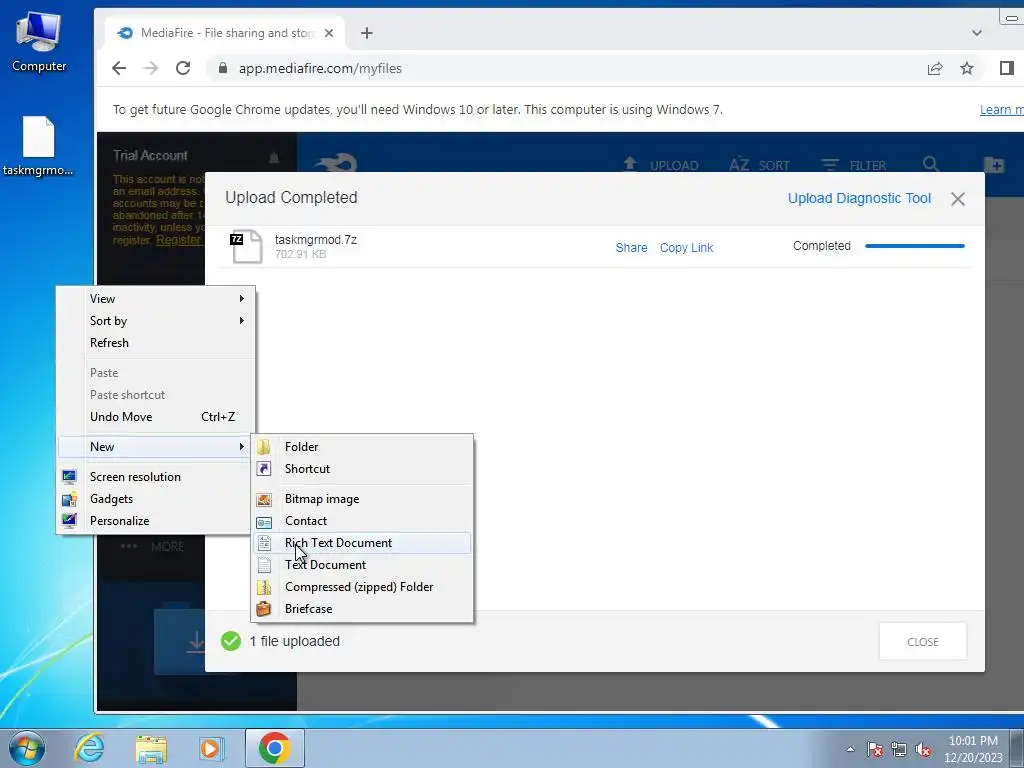Open the Windows Start menu

[27, 748]
